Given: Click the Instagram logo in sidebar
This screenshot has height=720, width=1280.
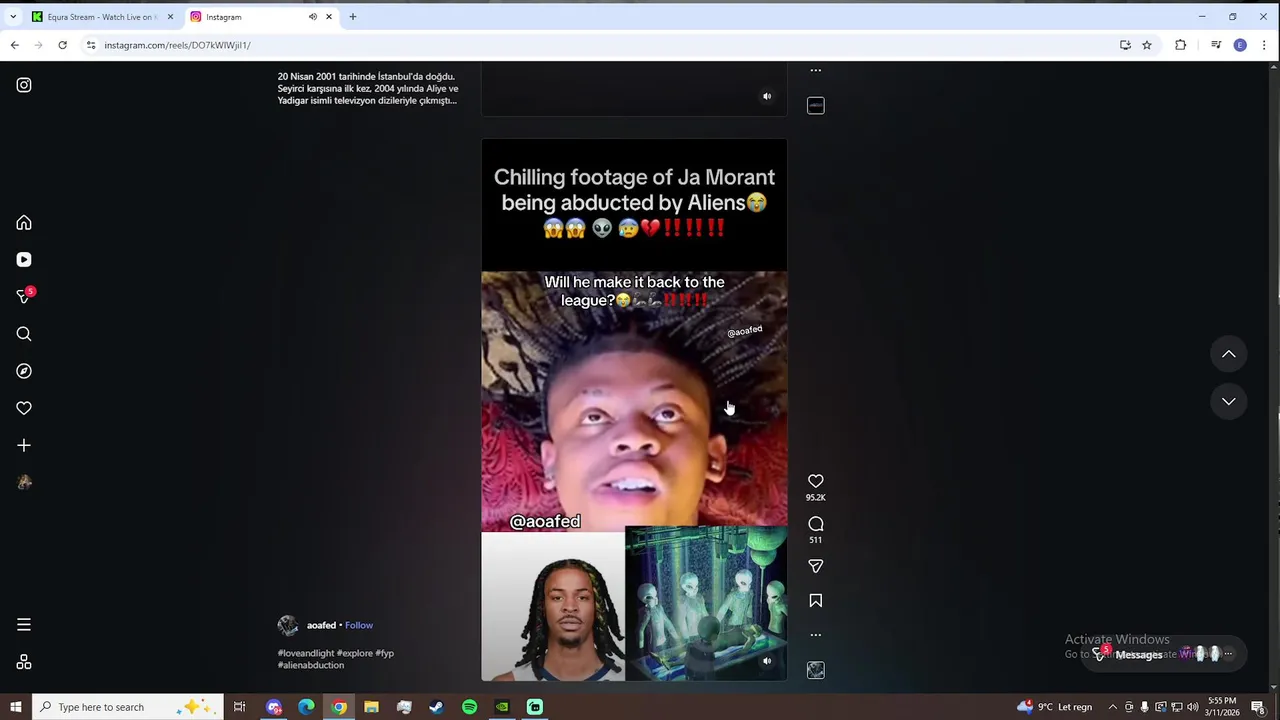Looking at the screenshot, I should point(24,85).
